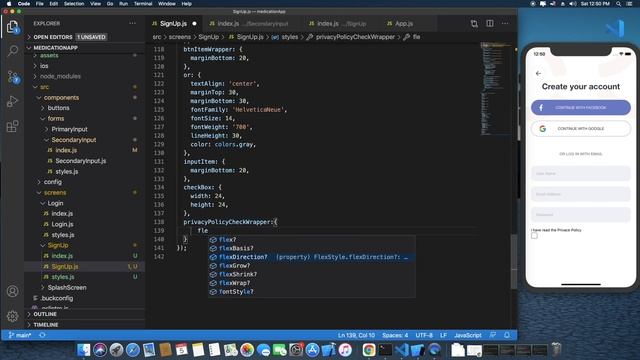Open the Accounts menu icon
Image resolution: width=640 pixels, height=360 pixels.
coord(13,291)
